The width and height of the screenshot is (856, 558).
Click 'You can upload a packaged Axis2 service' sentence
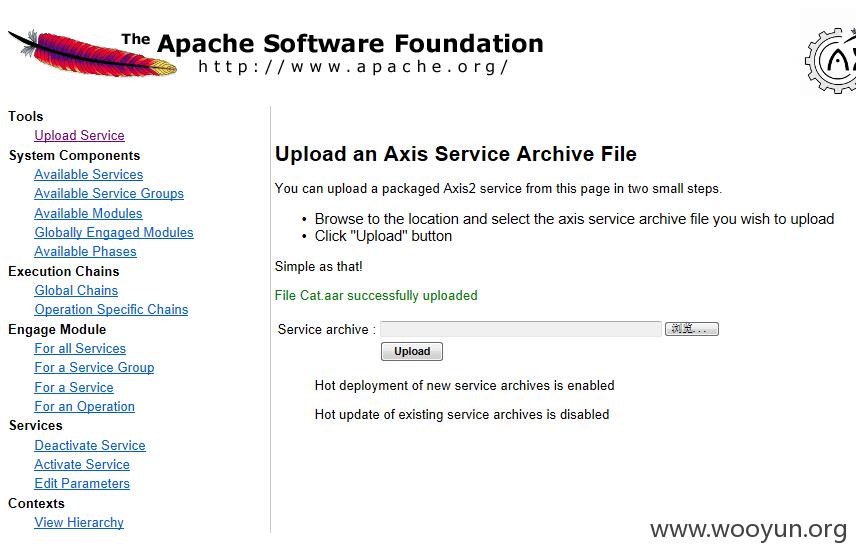pyautogui.click(x=498, y=189)
